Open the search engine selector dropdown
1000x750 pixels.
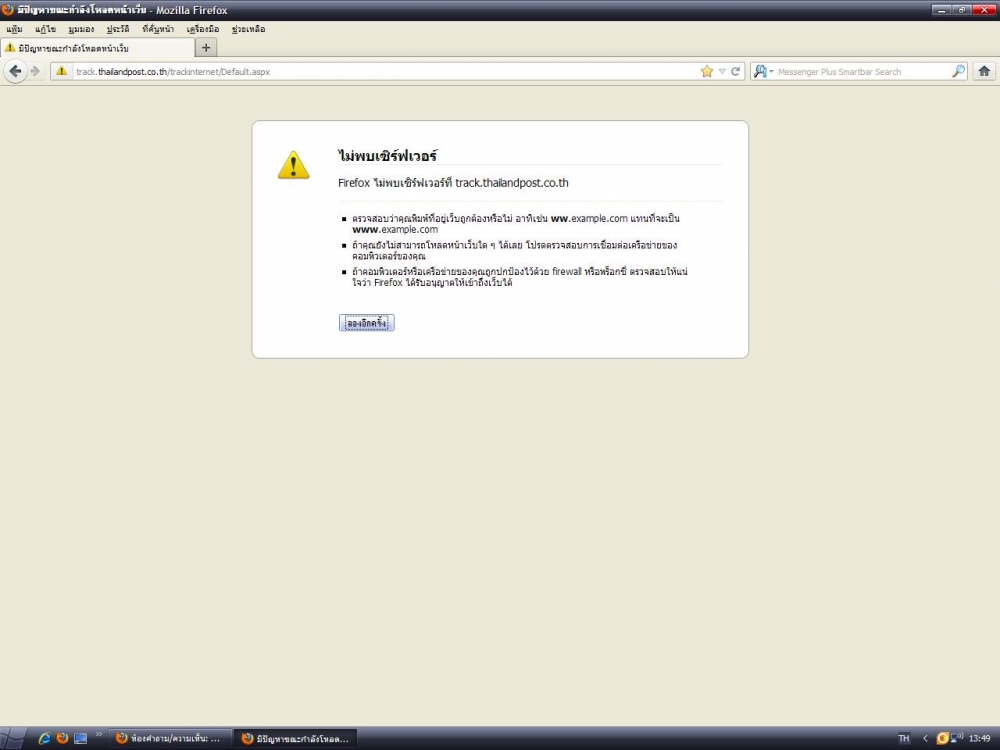tap(763, 71)
